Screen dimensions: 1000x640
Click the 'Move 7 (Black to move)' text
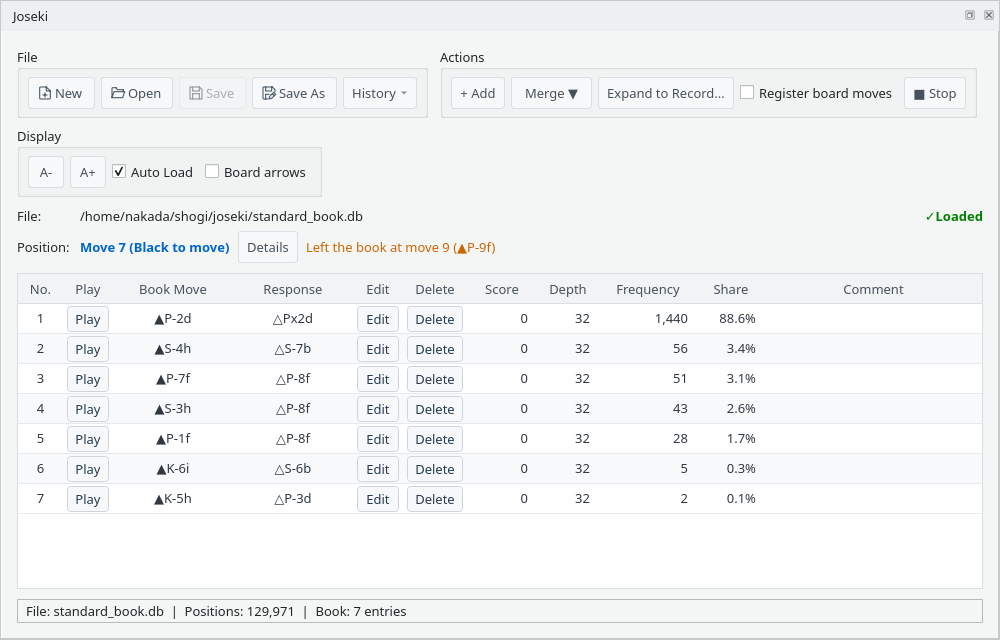pos(154,247)
